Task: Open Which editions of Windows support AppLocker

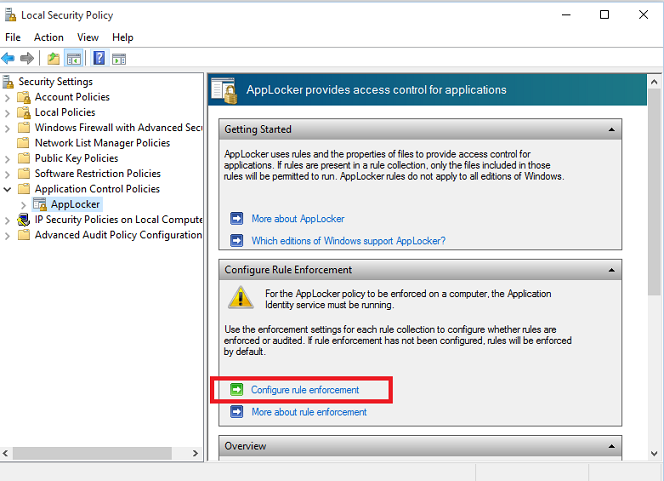Action: coord(348,240)
